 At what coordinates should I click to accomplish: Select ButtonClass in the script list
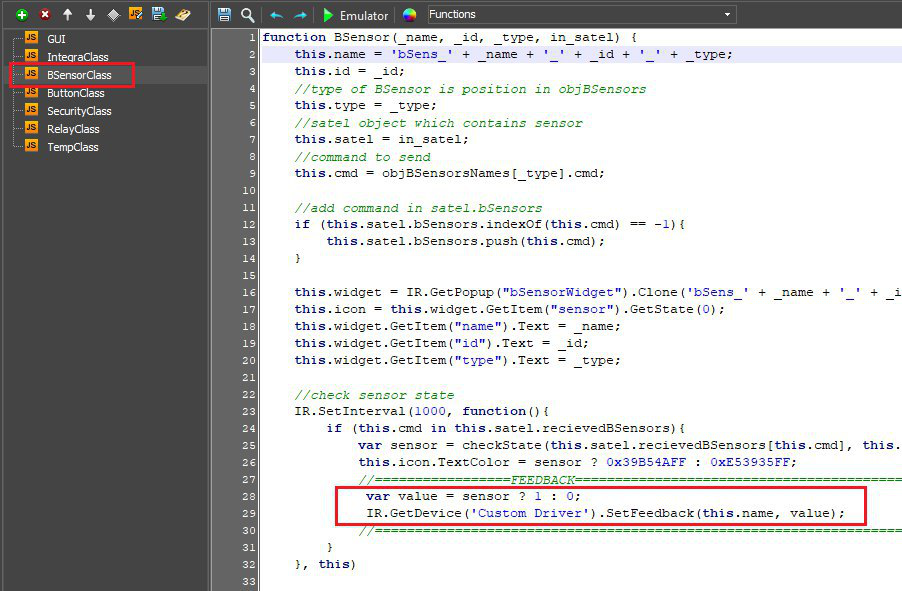click(76, 93)
